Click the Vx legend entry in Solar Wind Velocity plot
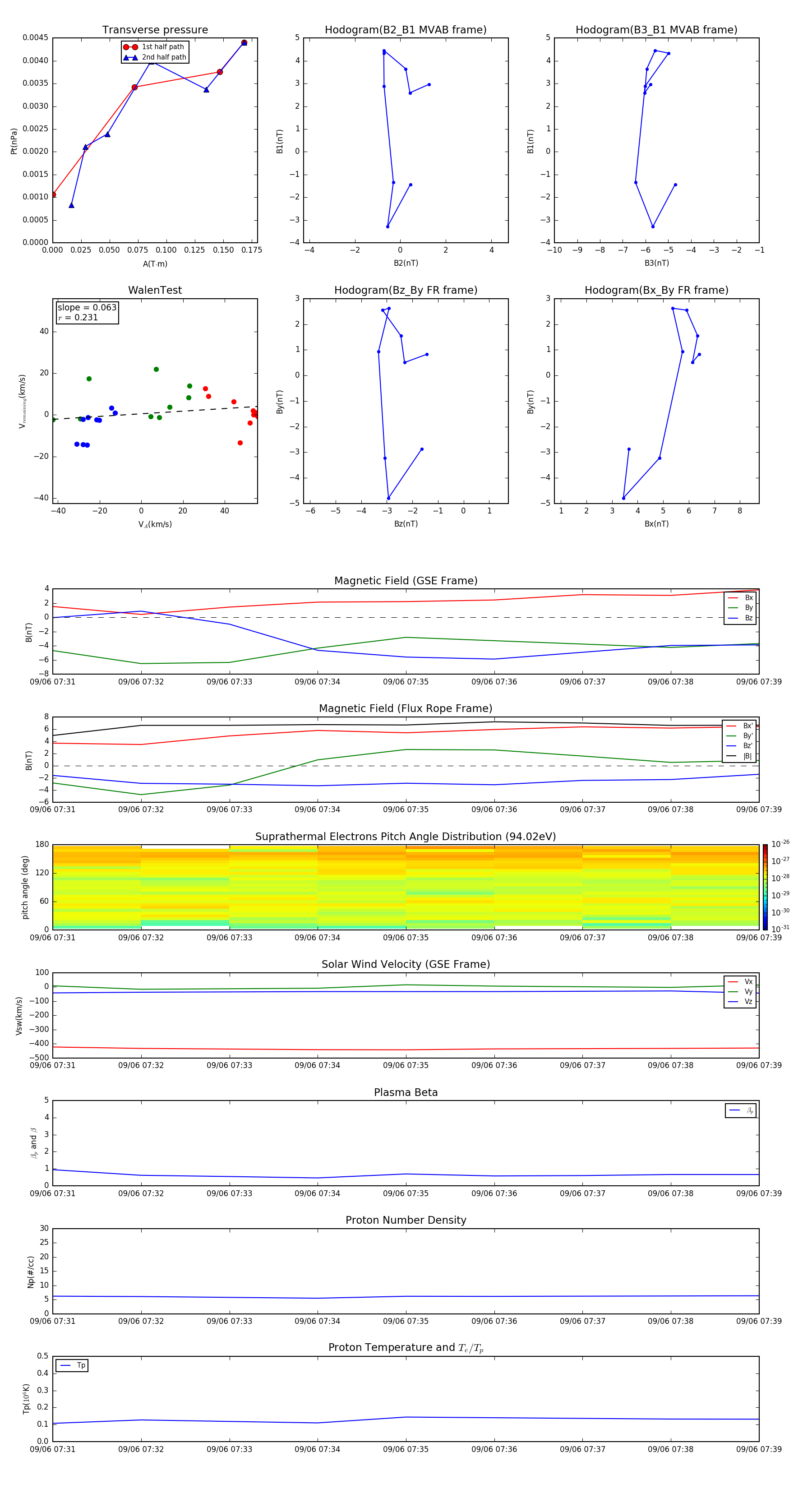This screenshot has height=1489, width=812. tap(741, 981)
